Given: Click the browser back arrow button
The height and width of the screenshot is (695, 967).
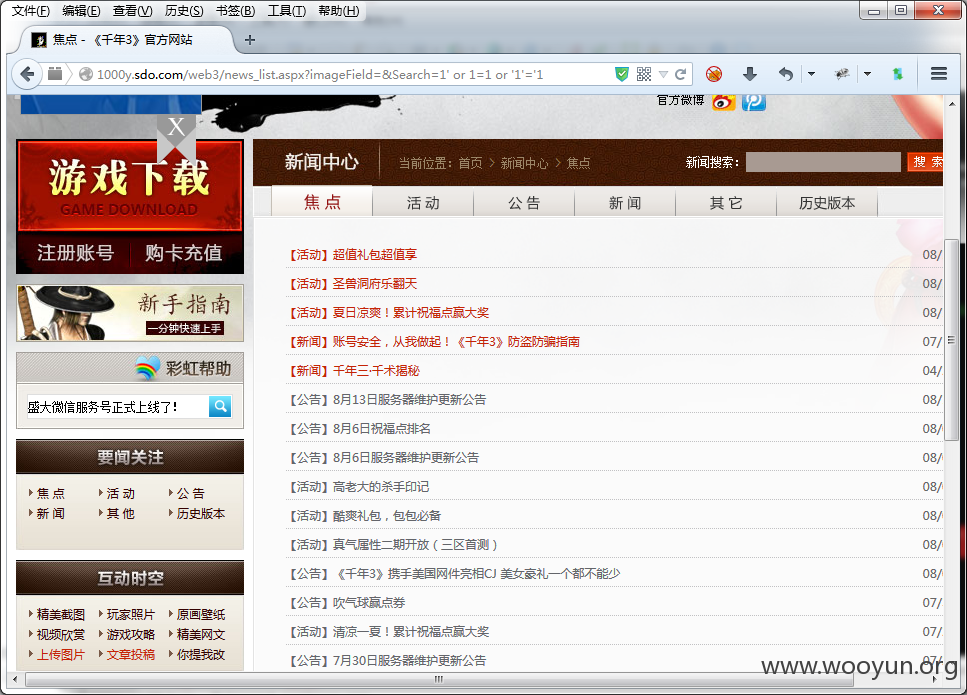Looking at the screenshot, I should (x=27, y=75).
